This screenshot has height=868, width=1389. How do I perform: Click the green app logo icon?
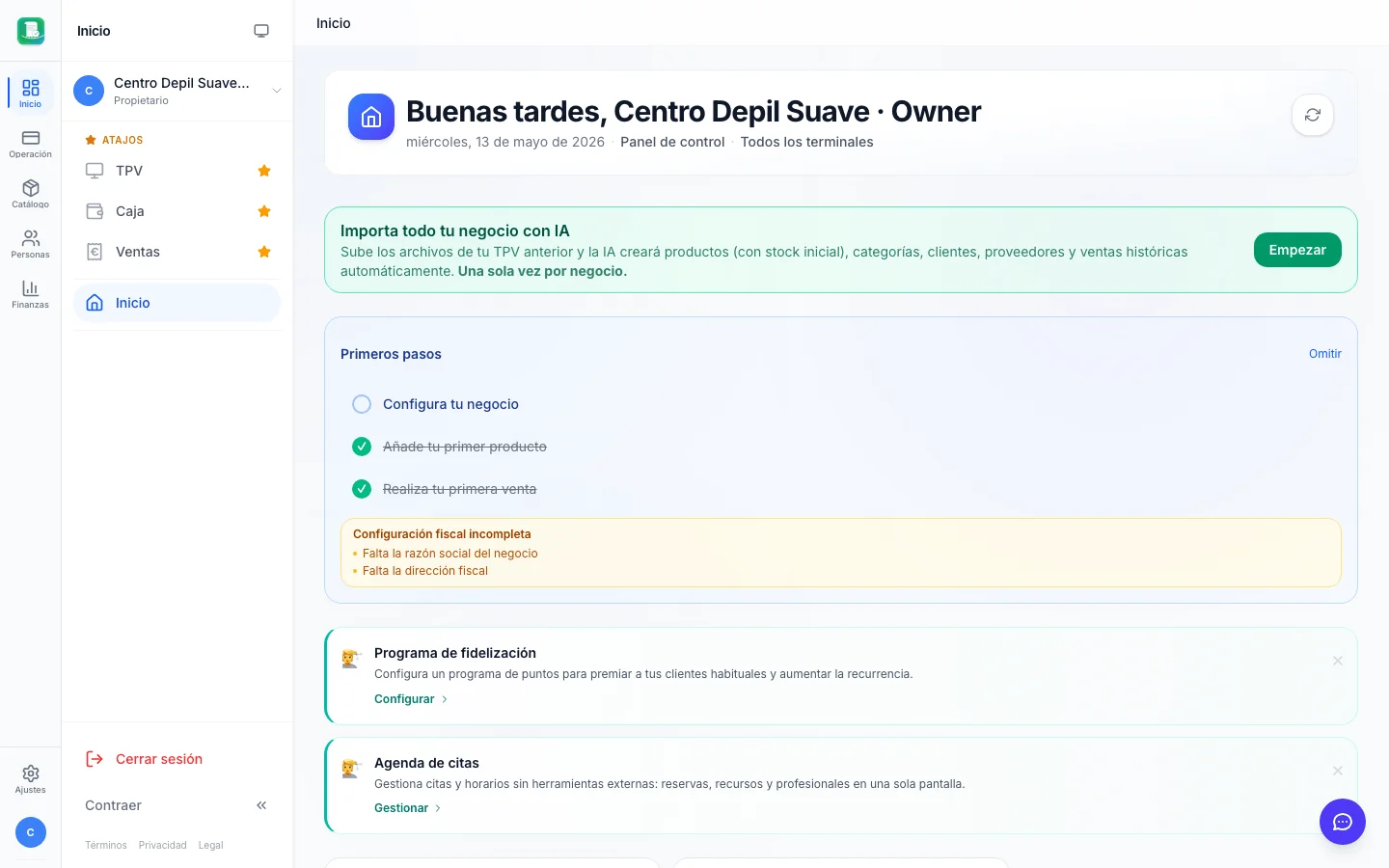coord(31,31)
